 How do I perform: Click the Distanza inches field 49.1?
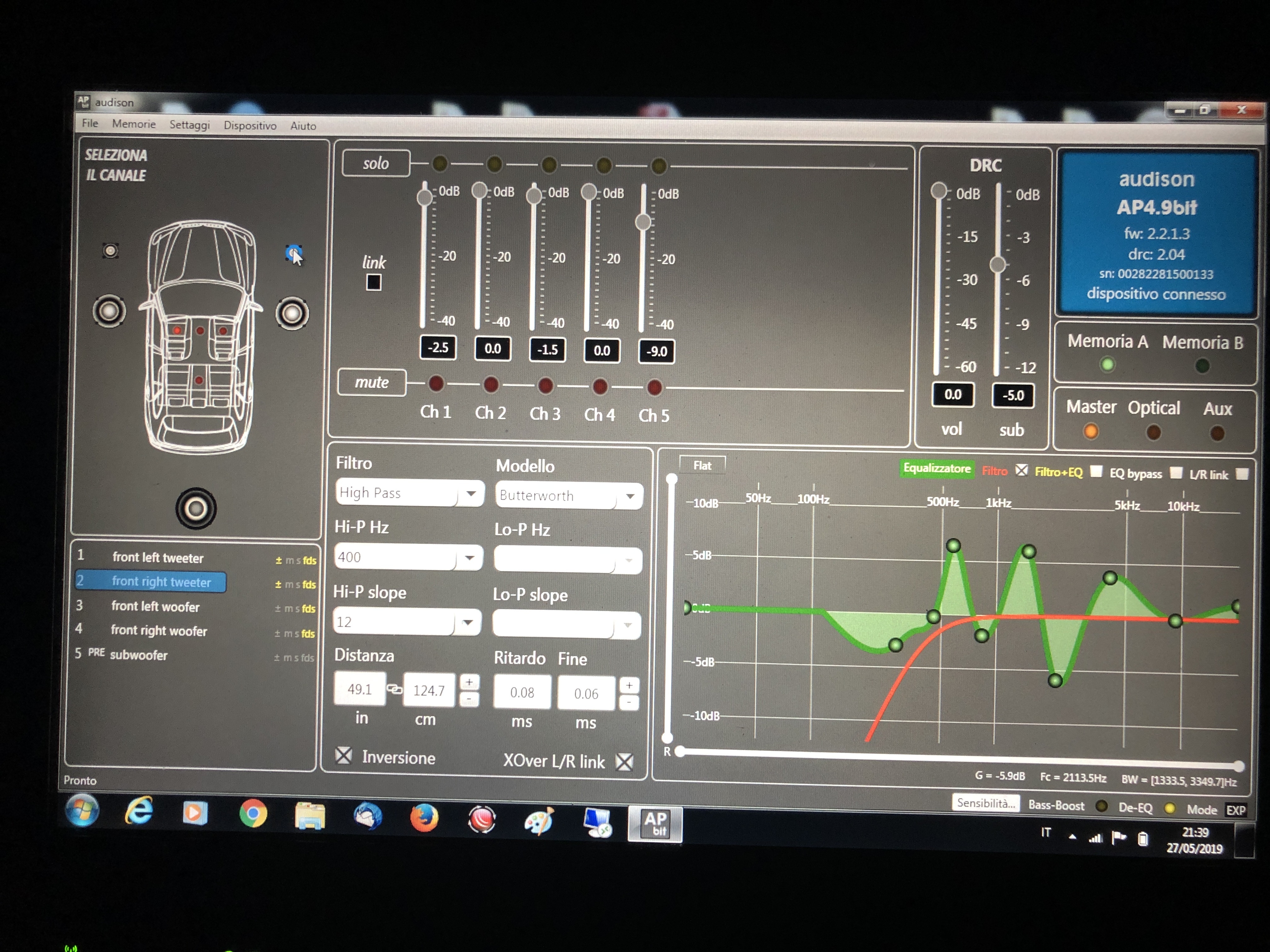pyautogui.click(x=359, y=689)
